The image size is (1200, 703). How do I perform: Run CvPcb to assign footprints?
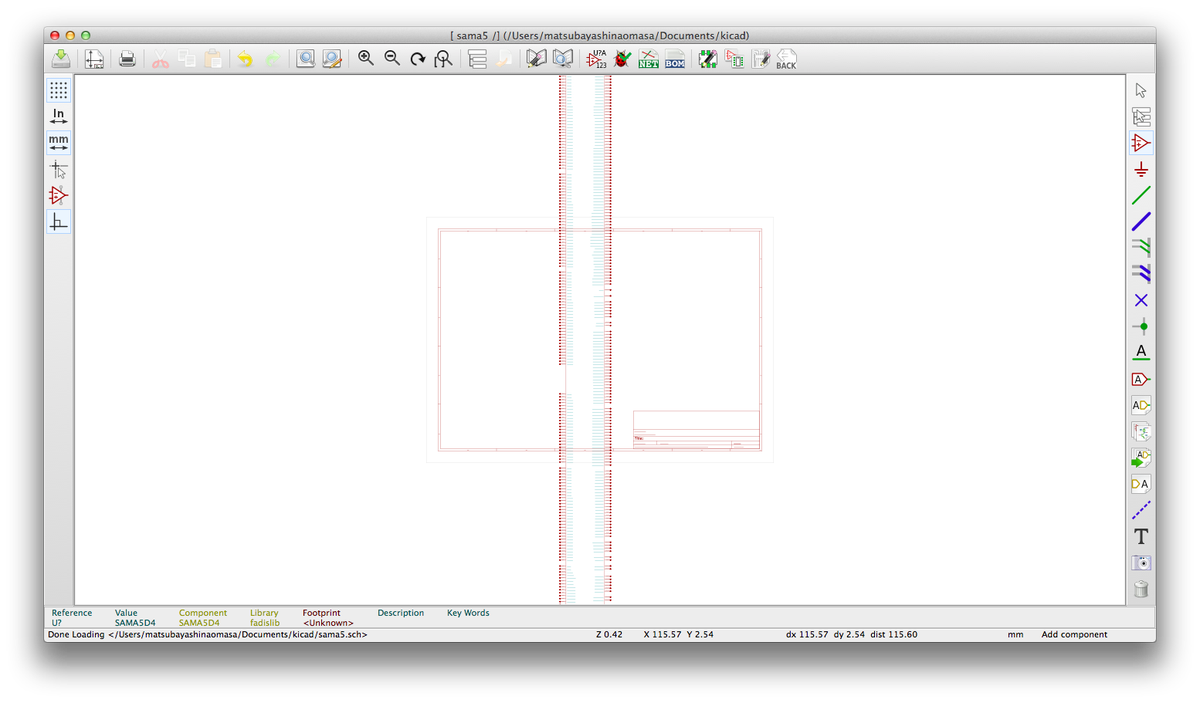708,59
